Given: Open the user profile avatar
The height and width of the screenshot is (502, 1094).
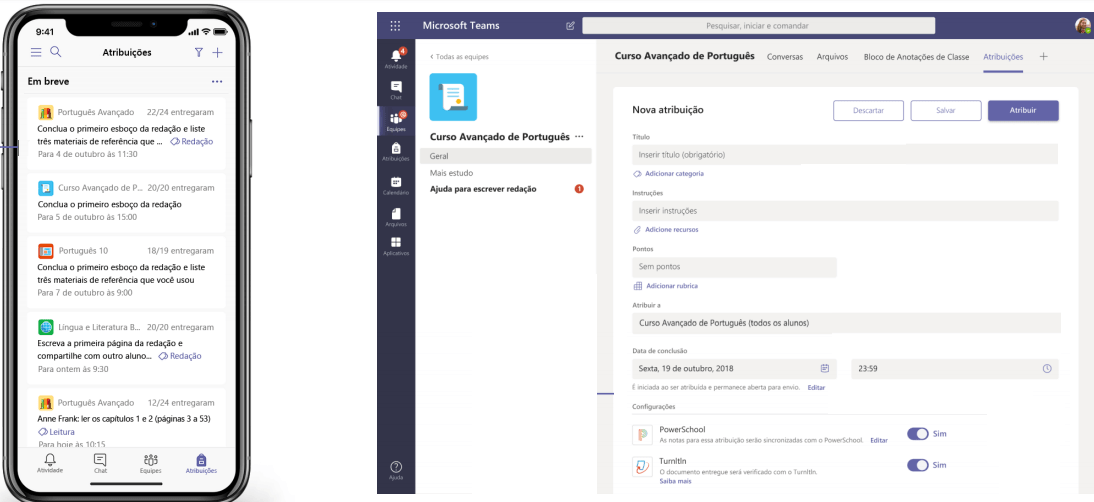Looking at the screenshot, I should 1084,26.
